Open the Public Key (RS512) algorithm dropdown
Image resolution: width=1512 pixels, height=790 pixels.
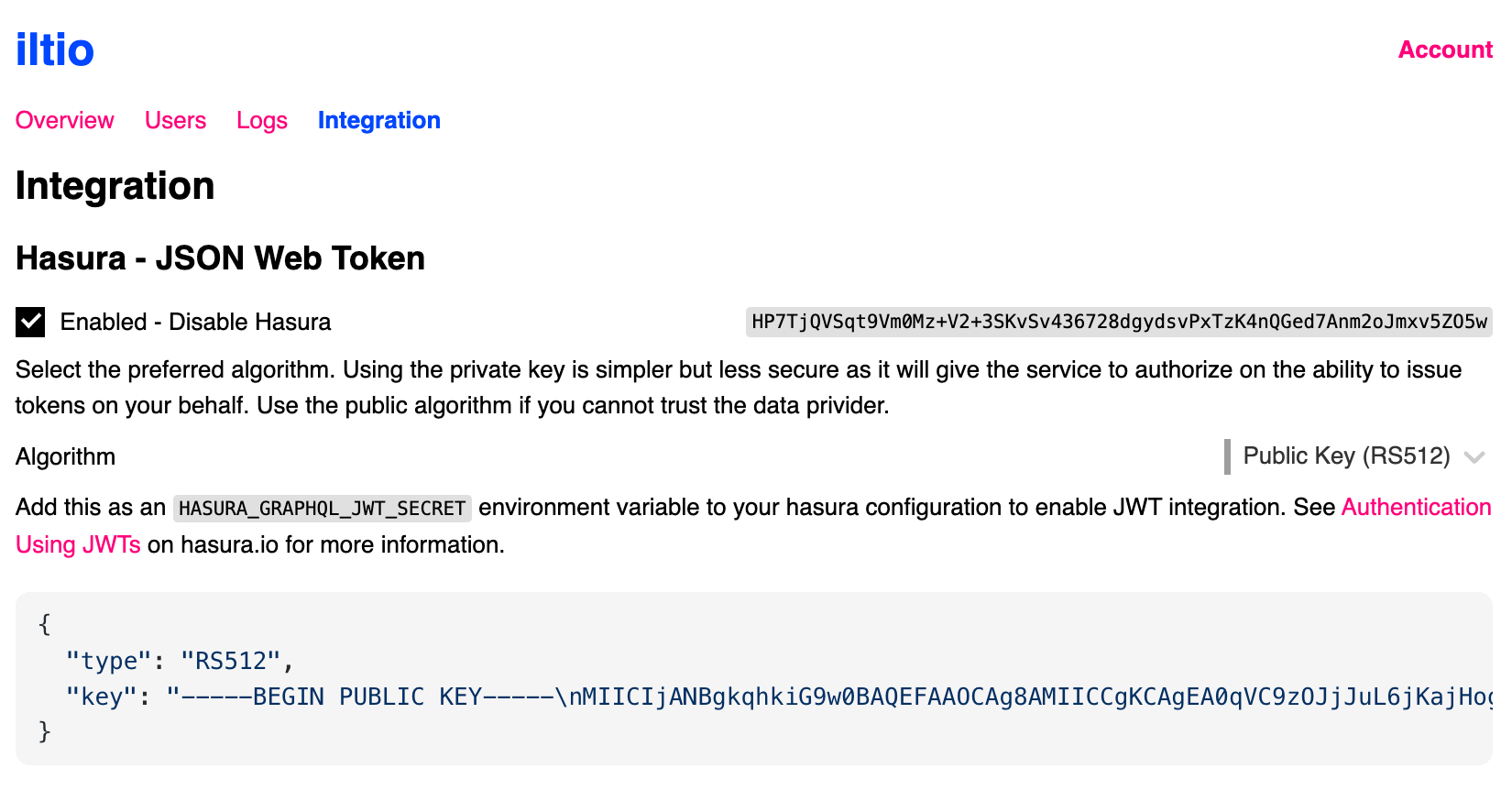point(1345,455)
